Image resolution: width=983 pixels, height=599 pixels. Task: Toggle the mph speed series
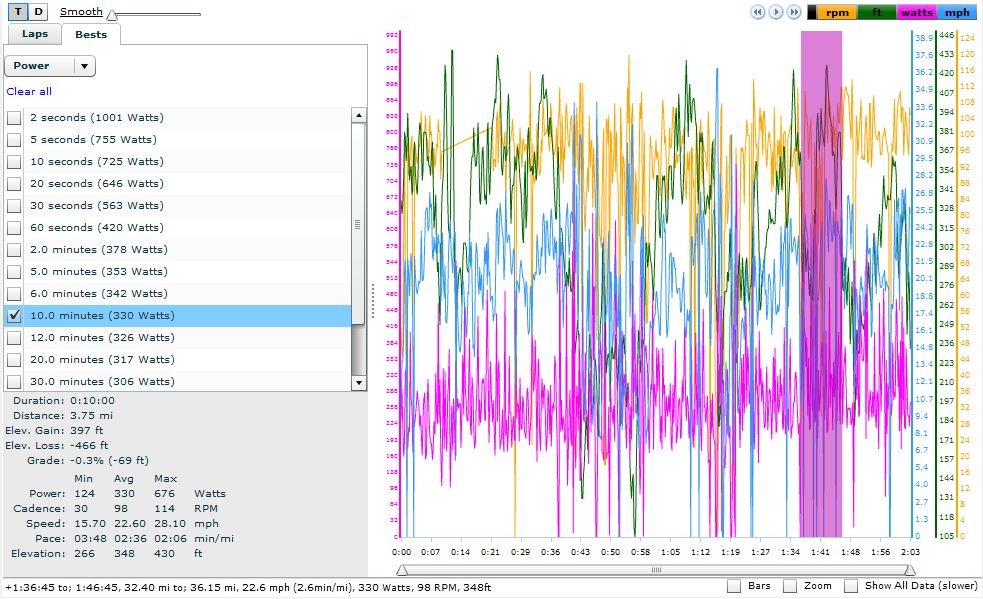[x=957, y=13]
